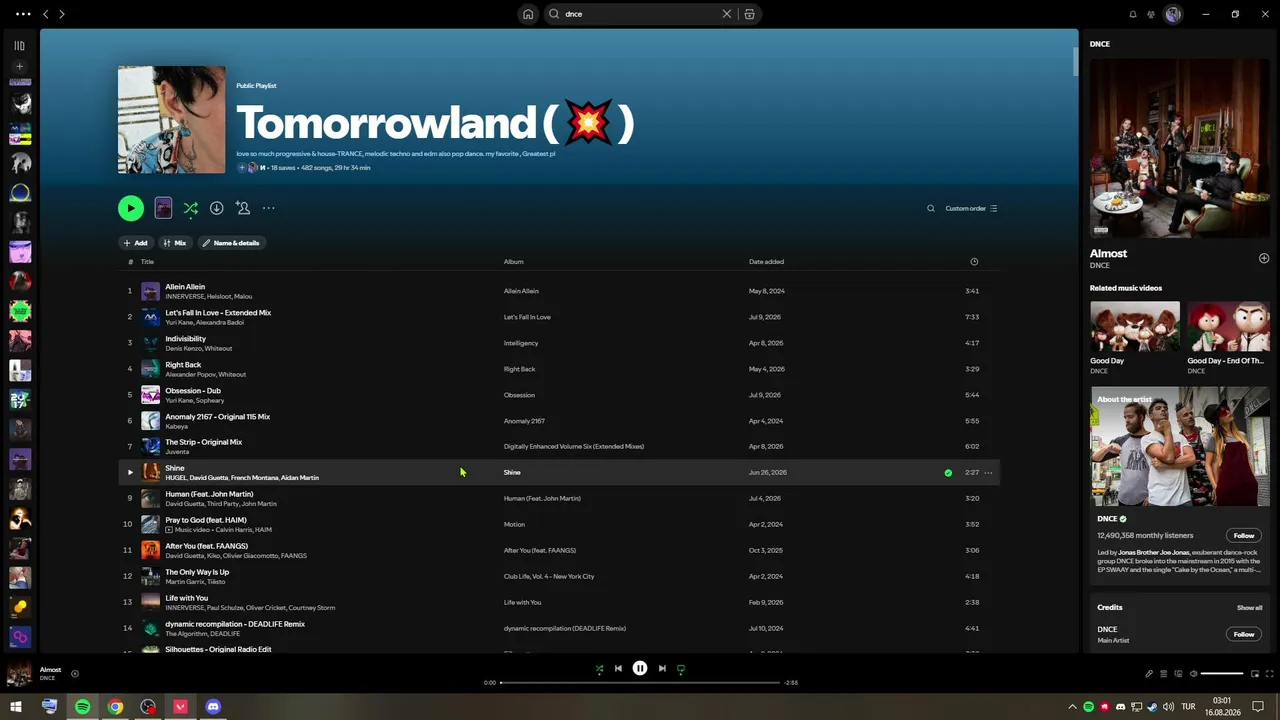Toggle shuffle in the bottom player controls
The height and width of the screenshot is (720, 1280).
(599, 669)
